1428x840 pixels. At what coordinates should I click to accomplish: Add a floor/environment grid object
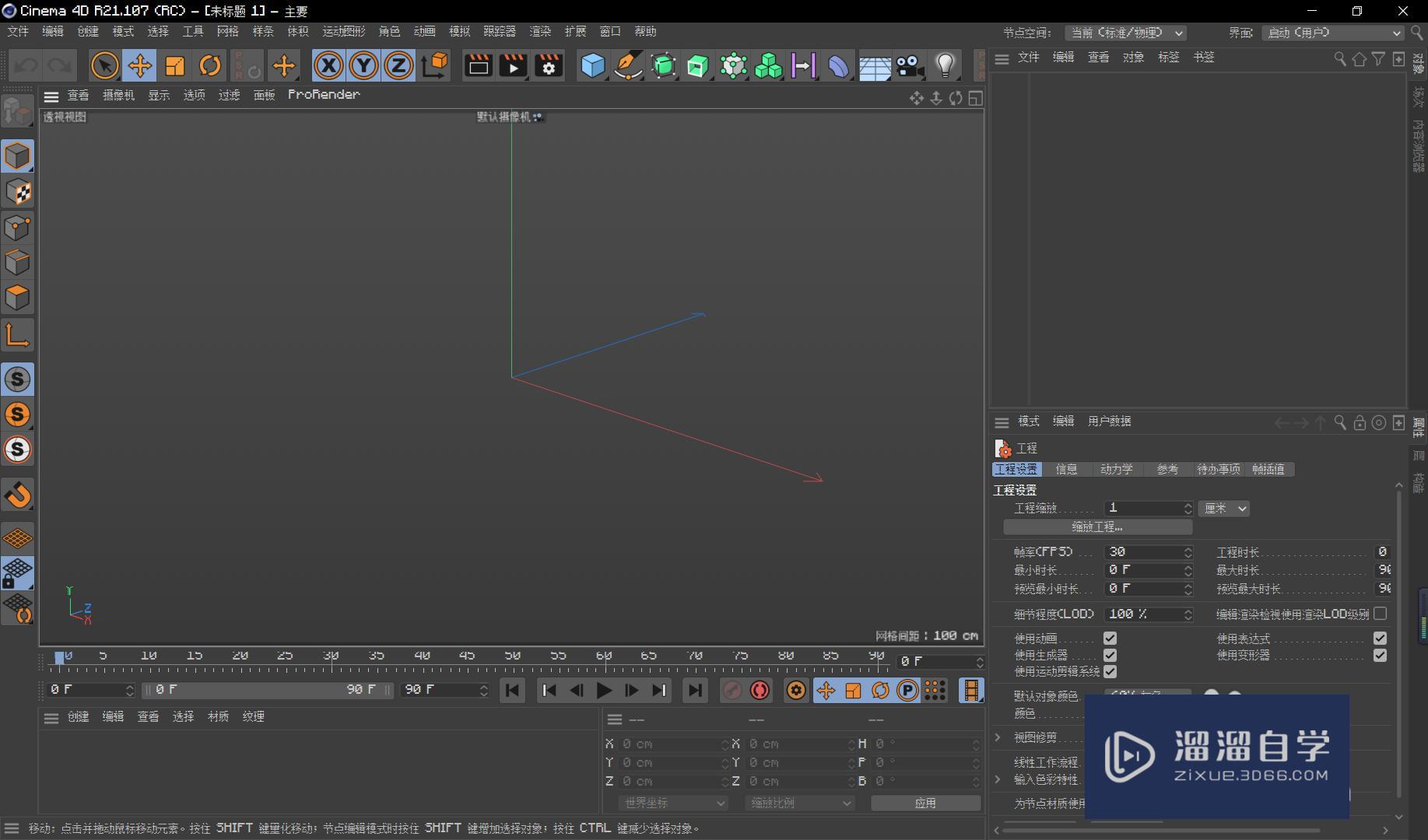875,66
